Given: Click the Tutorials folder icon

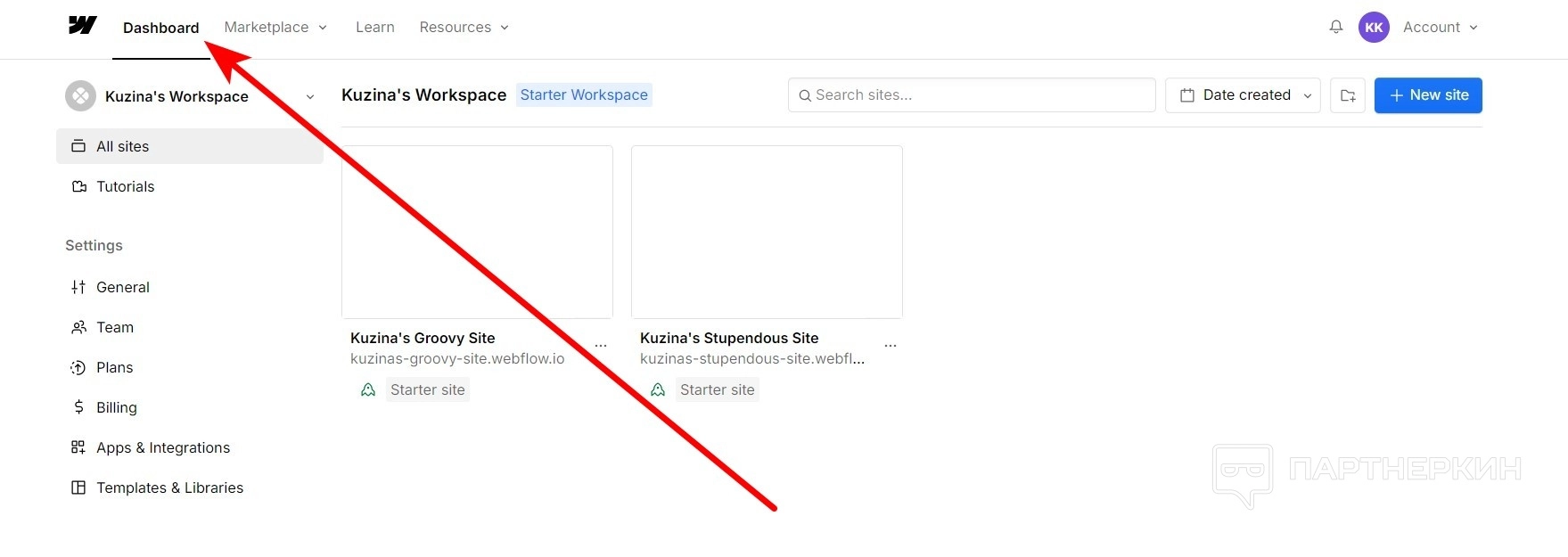Looking at the screenshot, I should point(78,186).
